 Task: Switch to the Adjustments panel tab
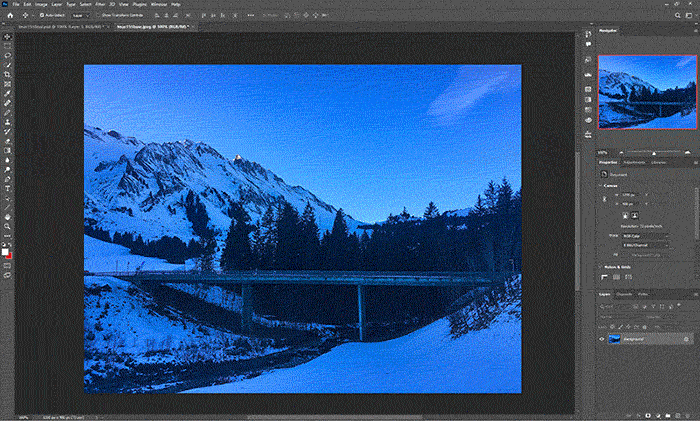pos(634,163)
